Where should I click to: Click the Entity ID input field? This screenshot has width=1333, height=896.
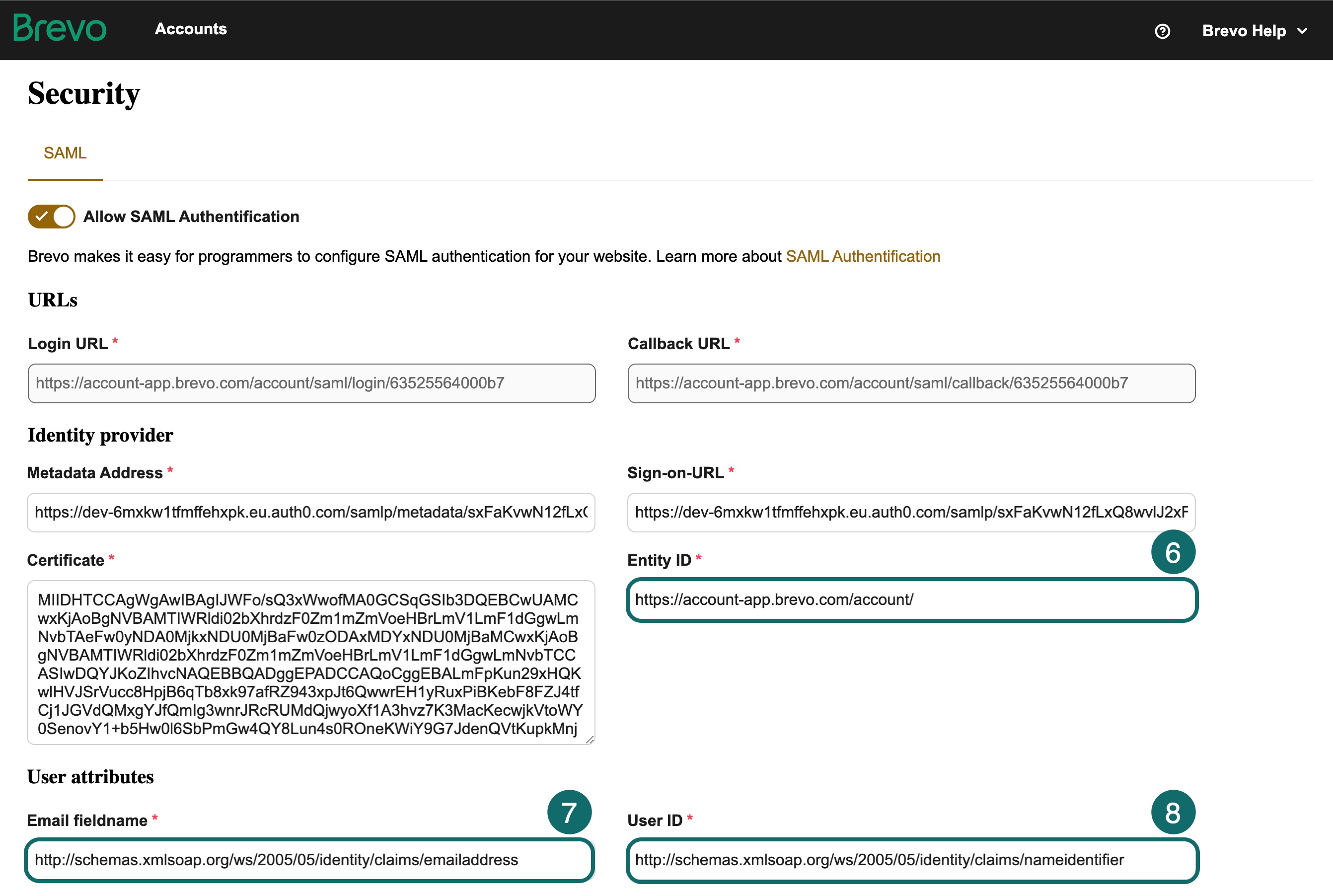[x=912, y=600]
